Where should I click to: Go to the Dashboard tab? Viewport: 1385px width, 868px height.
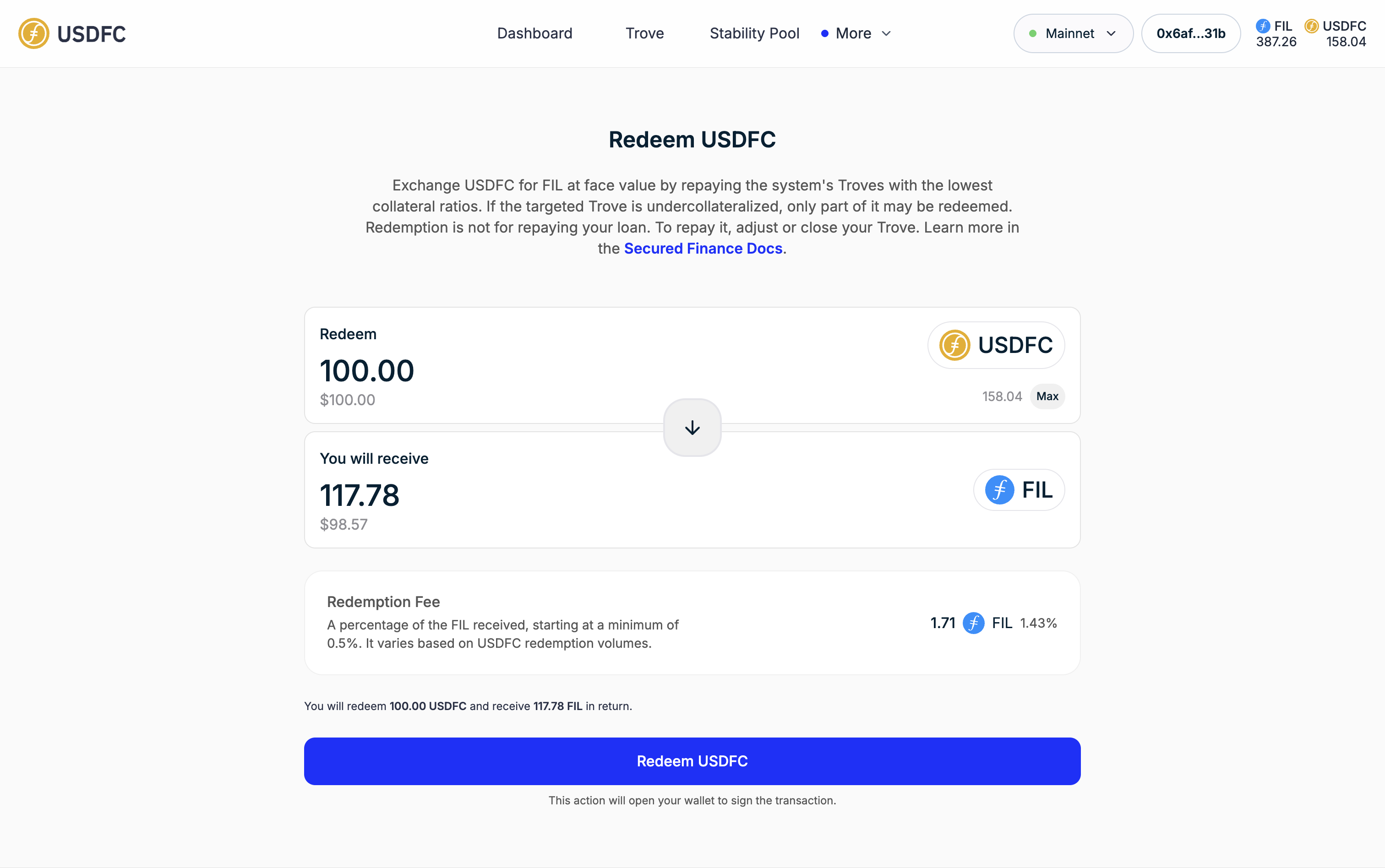[534, 34]
